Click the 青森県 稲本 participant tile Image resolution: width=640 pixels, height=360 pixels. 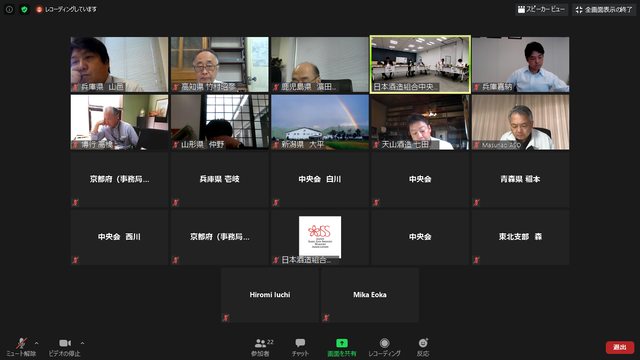[x=520, y=180]
